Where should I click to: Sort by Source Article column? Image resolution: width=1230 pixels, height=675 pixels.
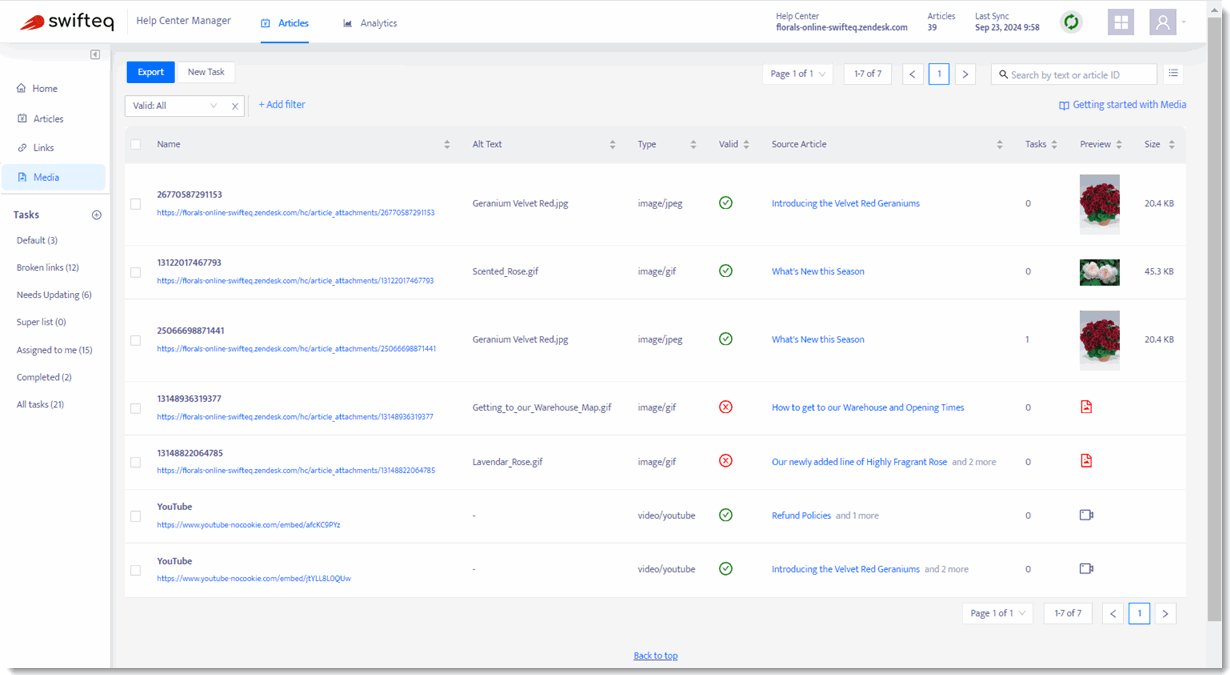(x=999, y=144)
